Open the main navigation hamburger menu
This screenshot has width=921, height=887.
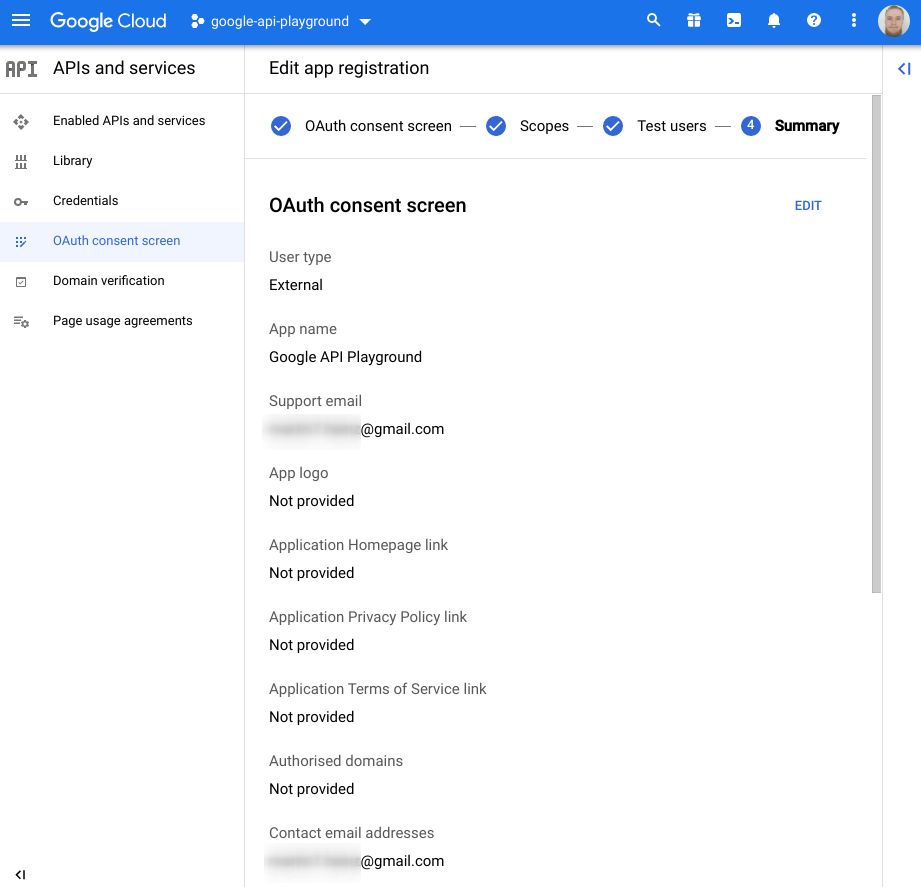point(21,20)
